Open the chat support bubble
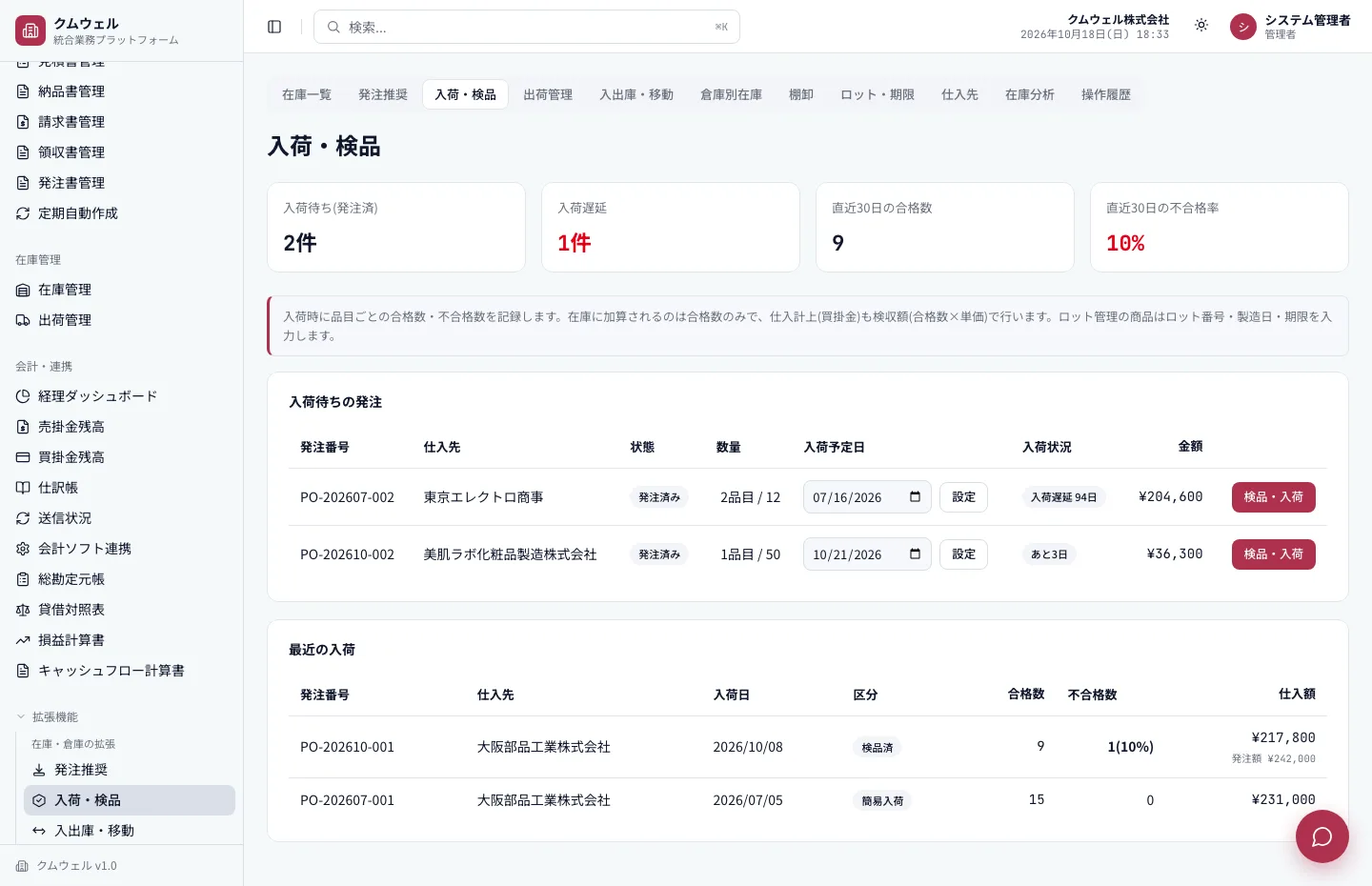 (x=1322, y=836)
